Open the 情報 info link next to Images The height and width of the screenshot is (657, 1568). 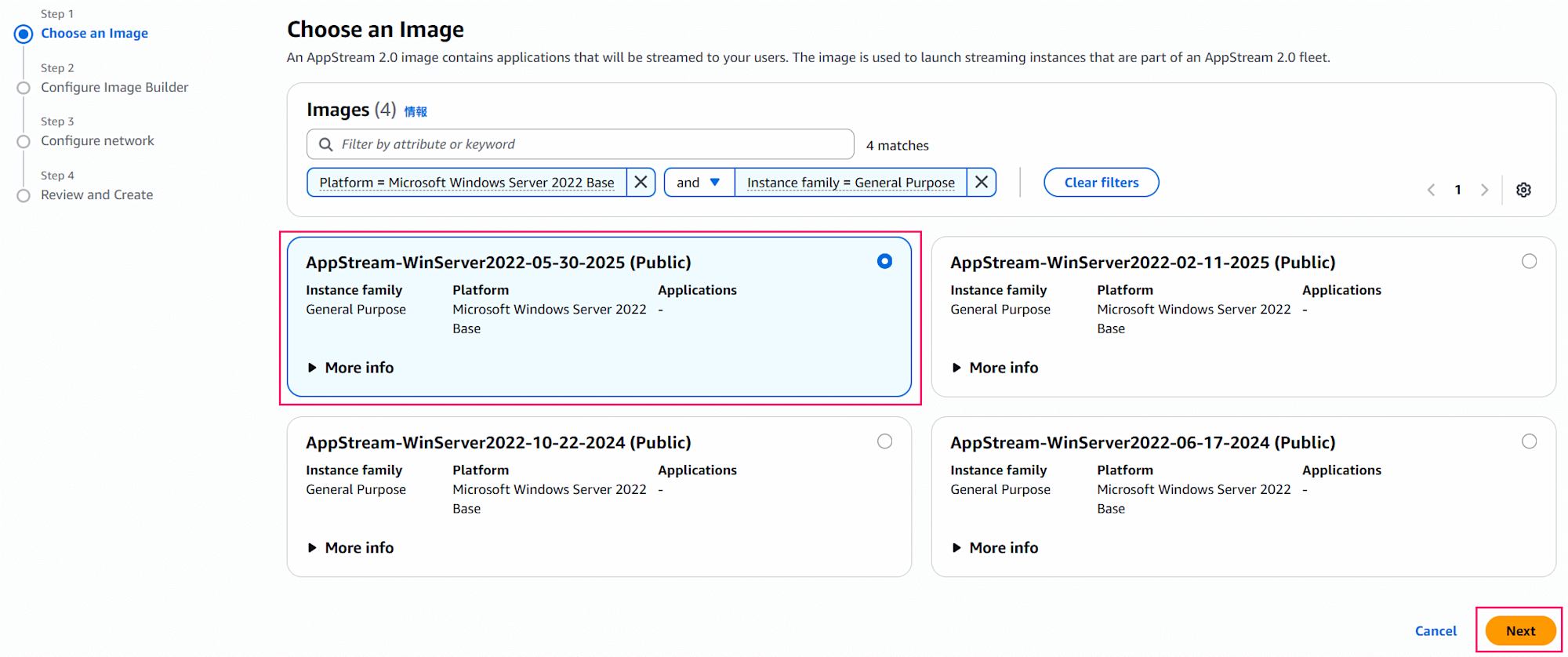click(416, 111)
